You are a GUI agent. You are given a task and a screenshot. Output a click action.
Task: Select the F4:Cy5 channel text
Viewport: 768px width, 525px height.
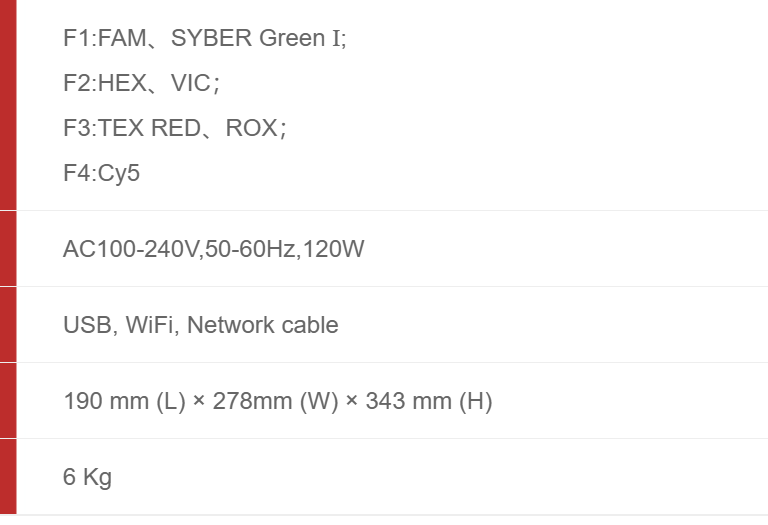pos(101,174)
